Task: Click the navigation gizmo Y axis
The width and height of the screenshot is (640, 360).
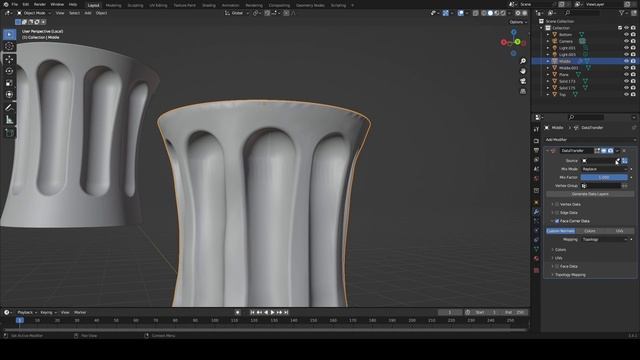Action: tap(518, 42)
